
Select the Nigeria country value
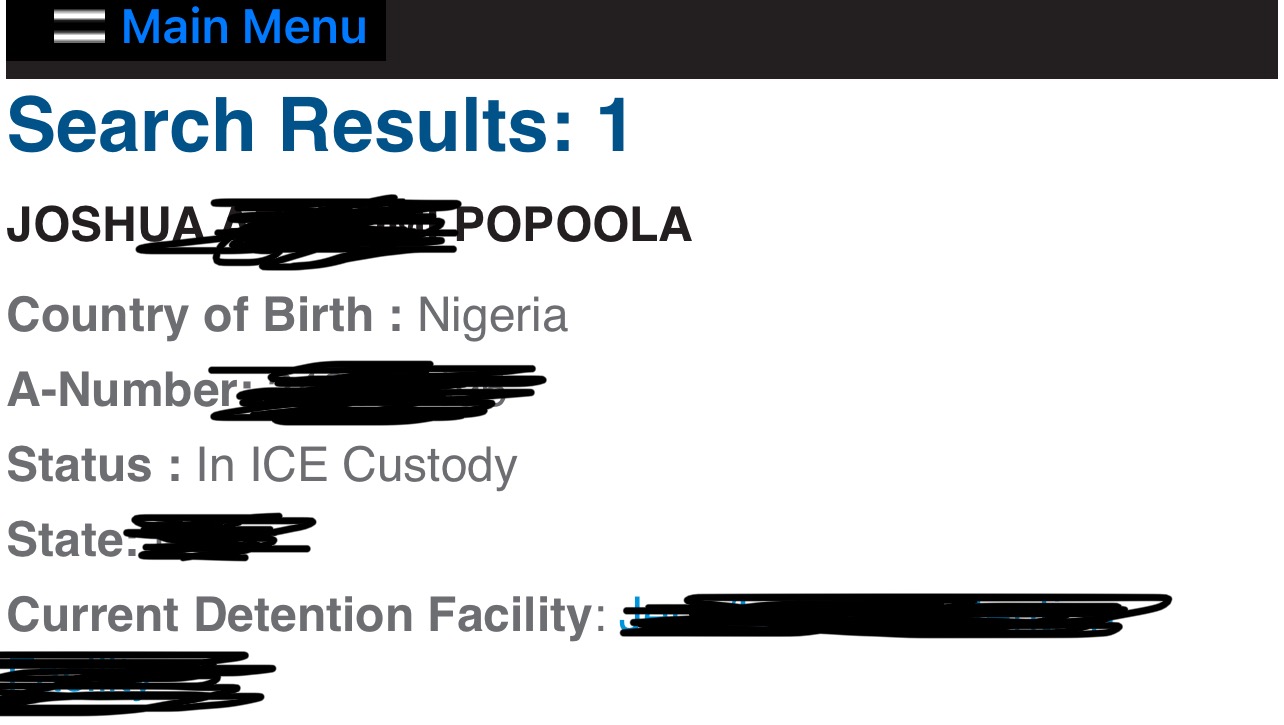(492, 315)
